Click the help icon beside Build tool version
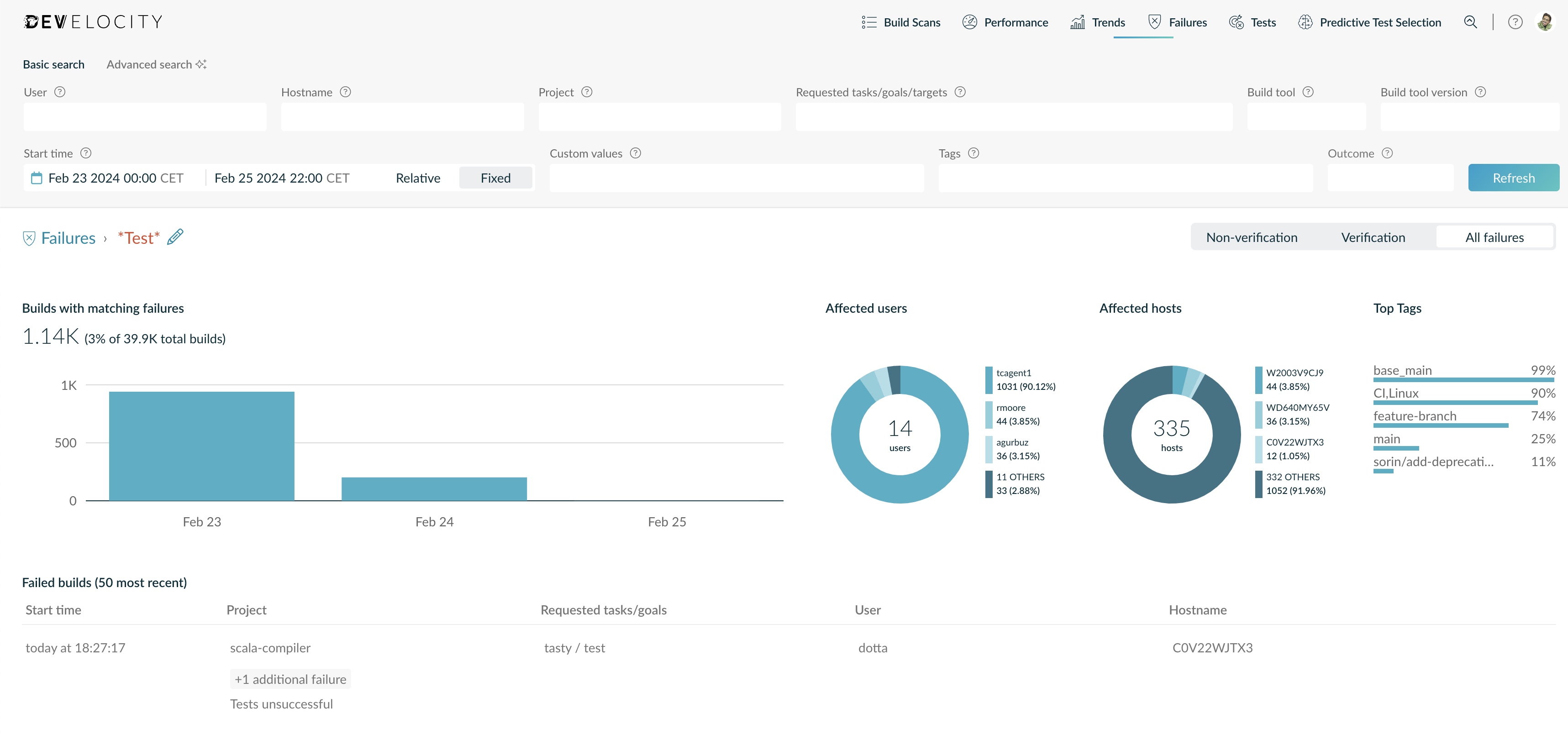This screenshot has height=735, width=1568. point(1480,92)
